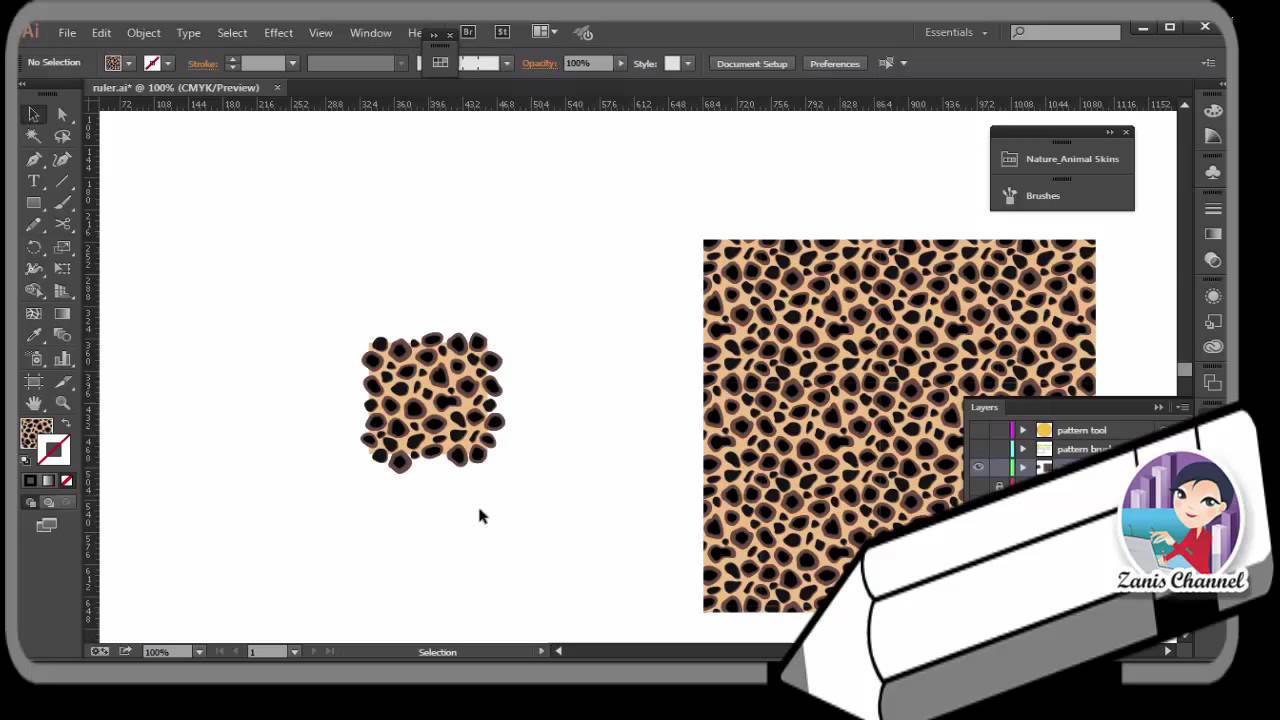Expand the pattern tool layer

(x=1022, y=430)
